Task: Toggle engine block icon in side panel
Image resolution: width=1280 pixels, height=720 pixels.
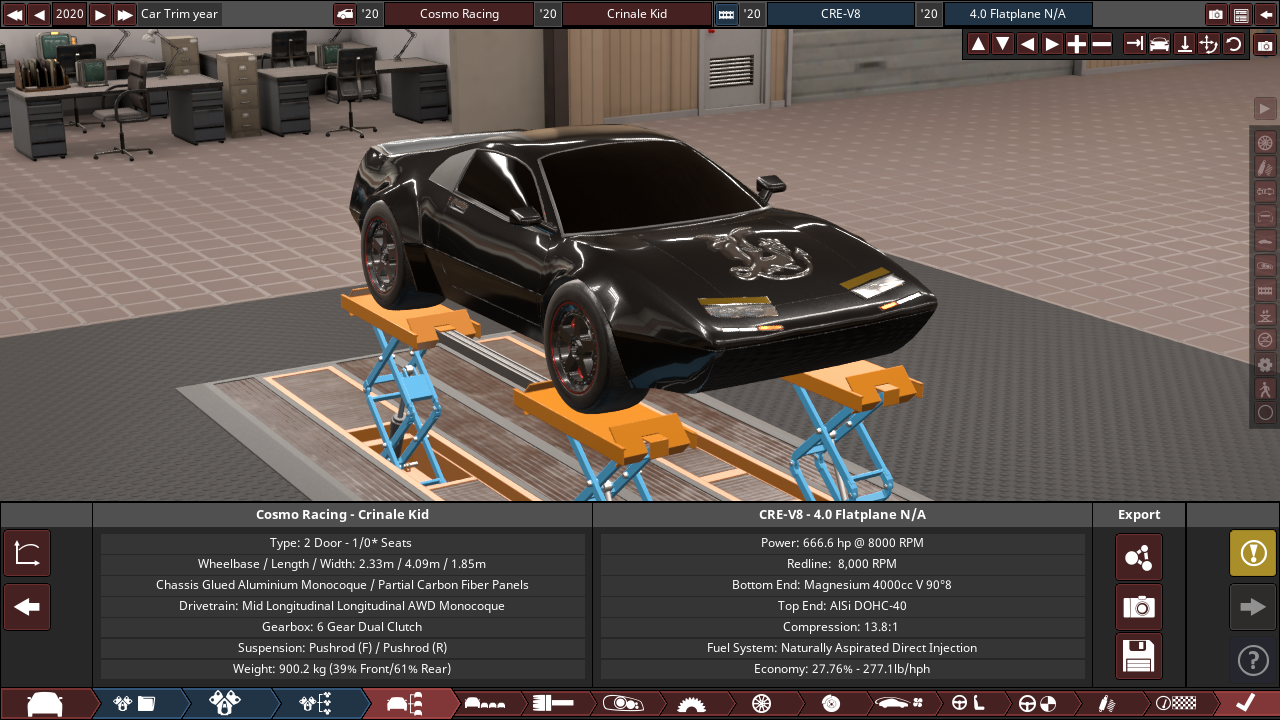Action: tap(1265, 290)
